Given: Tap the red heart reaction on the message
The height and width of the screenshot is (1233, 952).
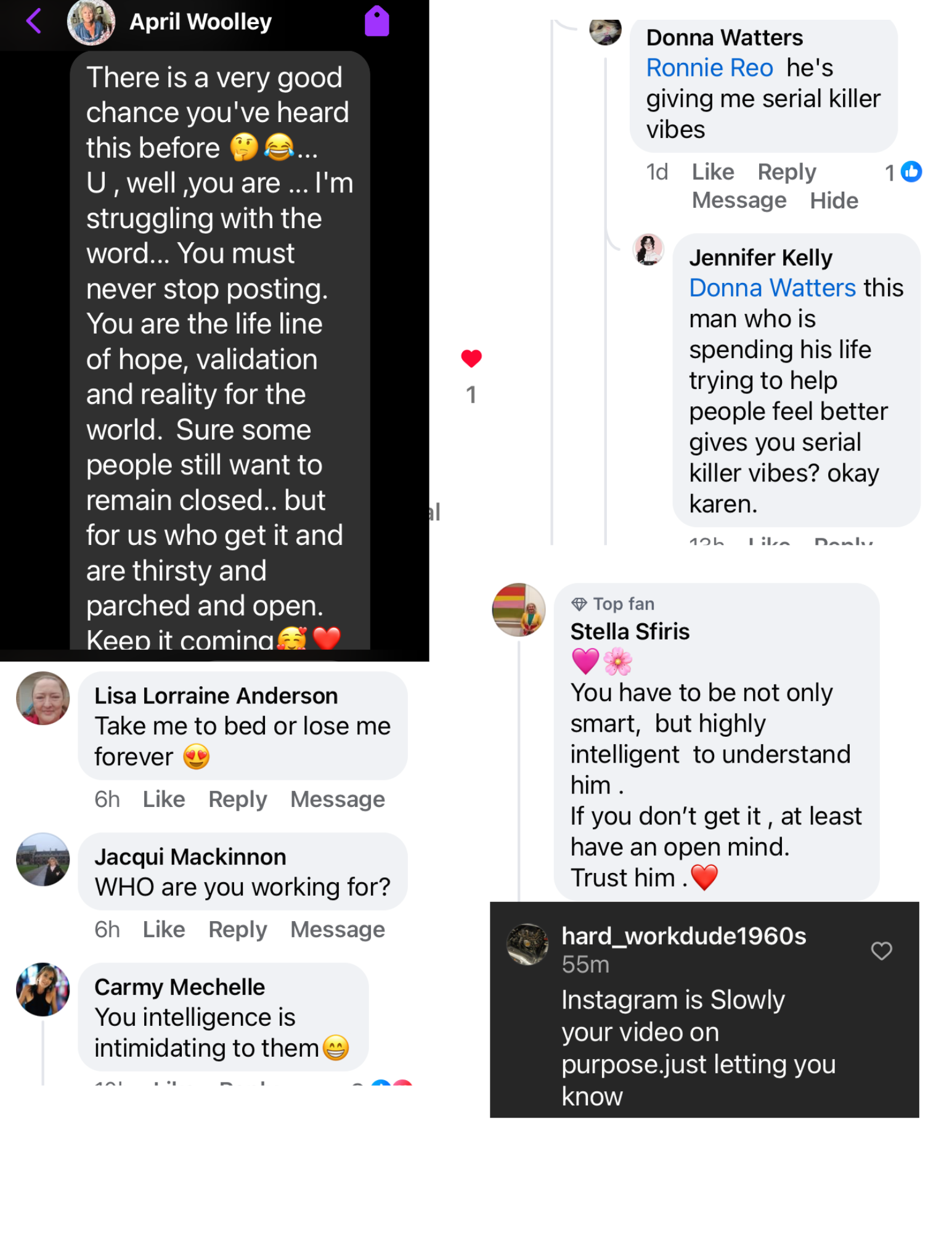Looking at the screenshot, I should (x=471, y=358).
